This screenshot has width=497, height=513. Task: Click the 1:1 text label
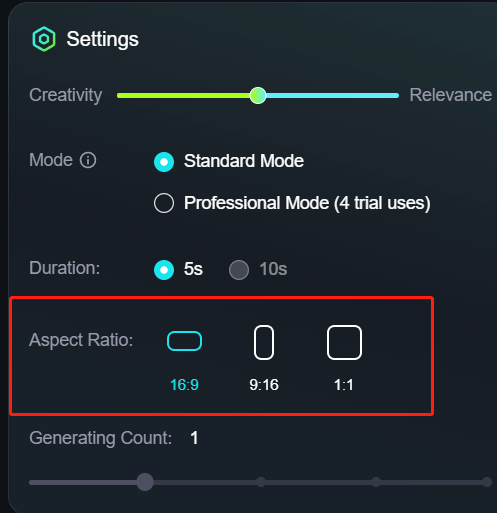[x=344, y=385]
